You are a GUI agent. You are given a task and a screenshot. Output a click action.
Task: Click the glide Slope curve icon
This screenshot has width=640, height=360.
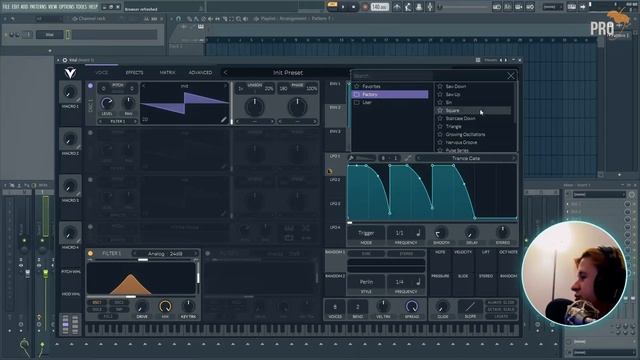click(470, 306)
